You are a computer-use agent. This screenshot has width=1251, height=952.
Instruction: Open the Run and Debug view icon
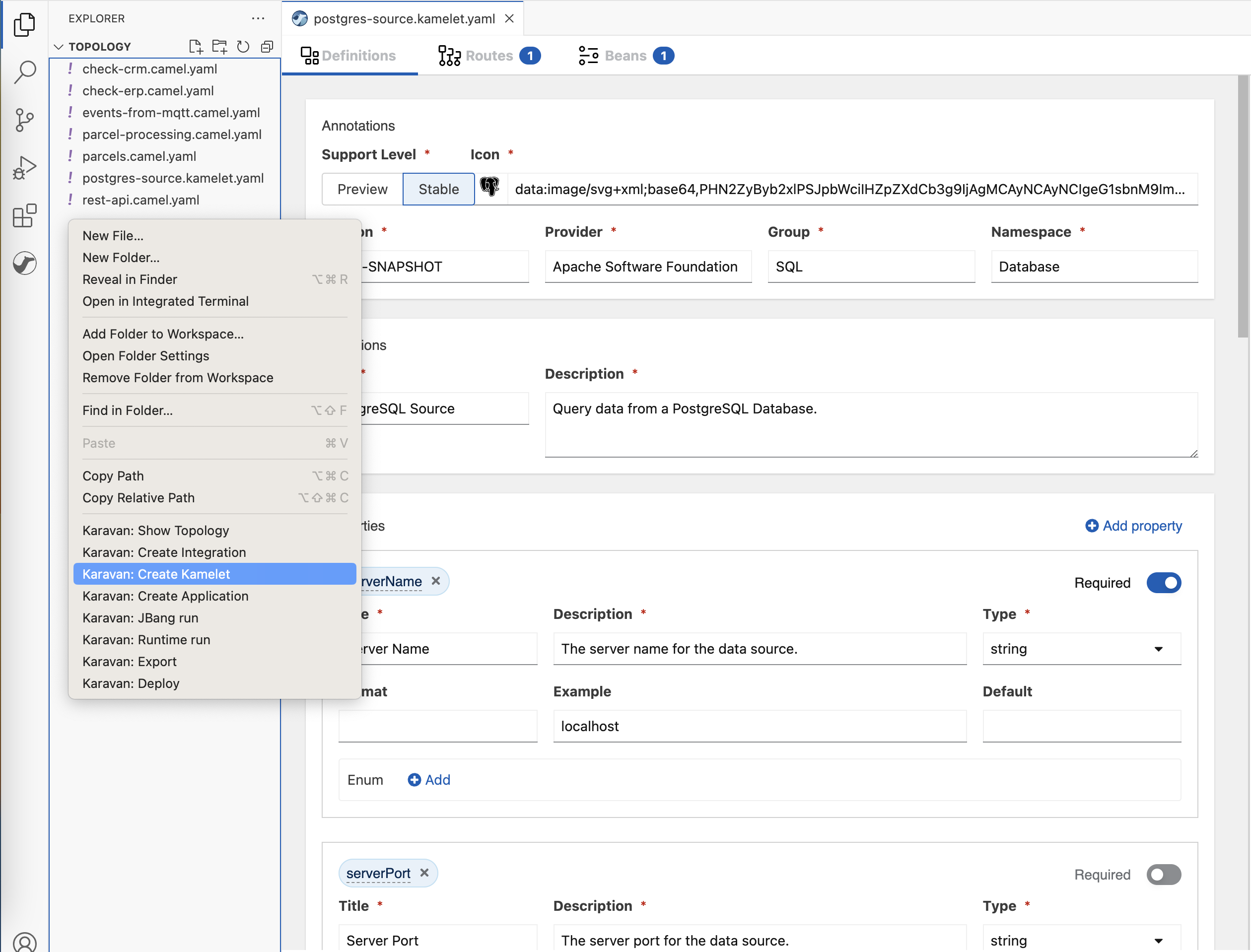point(25,168)
